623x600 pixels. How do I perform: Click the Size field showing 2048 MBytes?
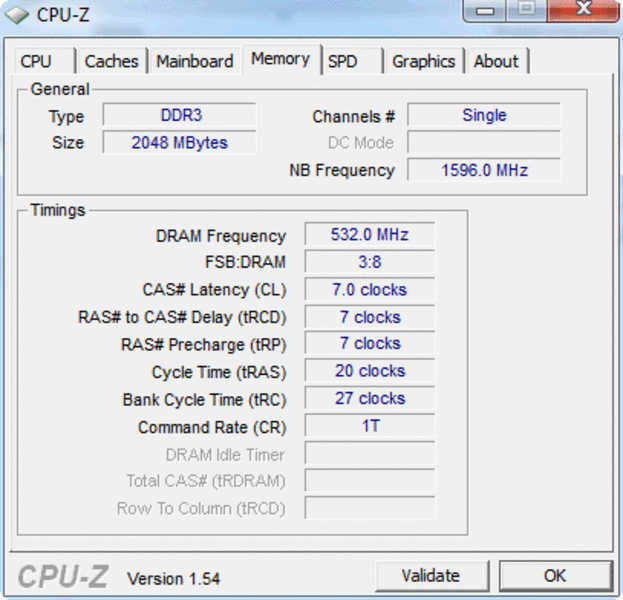tap(179, 143)
